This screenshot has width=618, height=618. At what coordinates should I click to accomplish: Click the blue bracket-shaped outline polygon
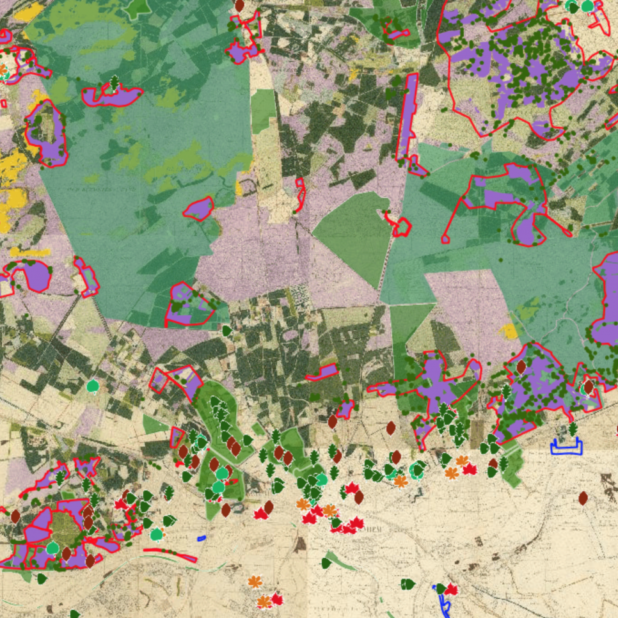pos(566,446)
